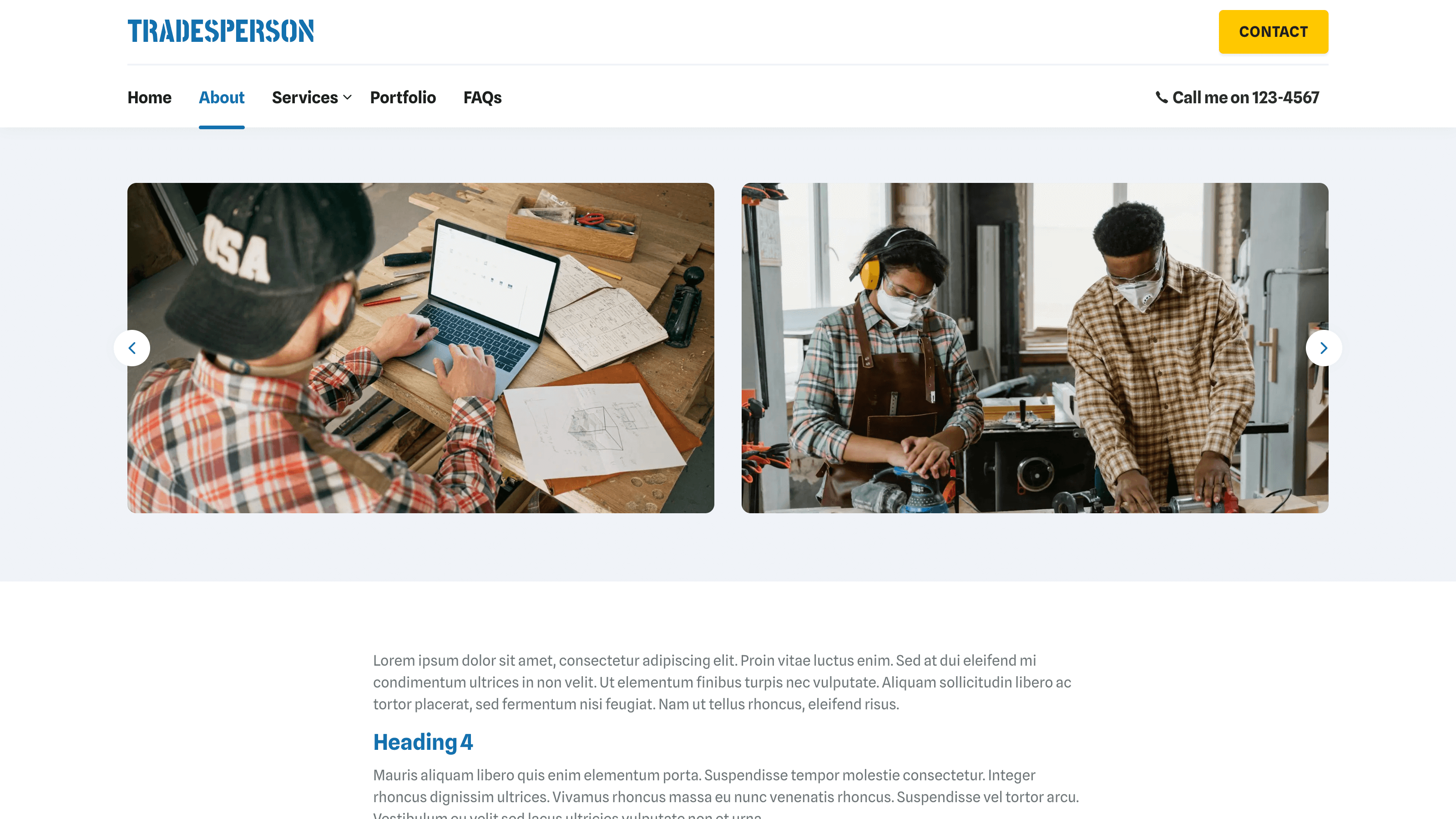Image resolution: width=1456 pixels, height=819 pixels.
Task: Show the previous carousel slide
Action: [131, 348]
